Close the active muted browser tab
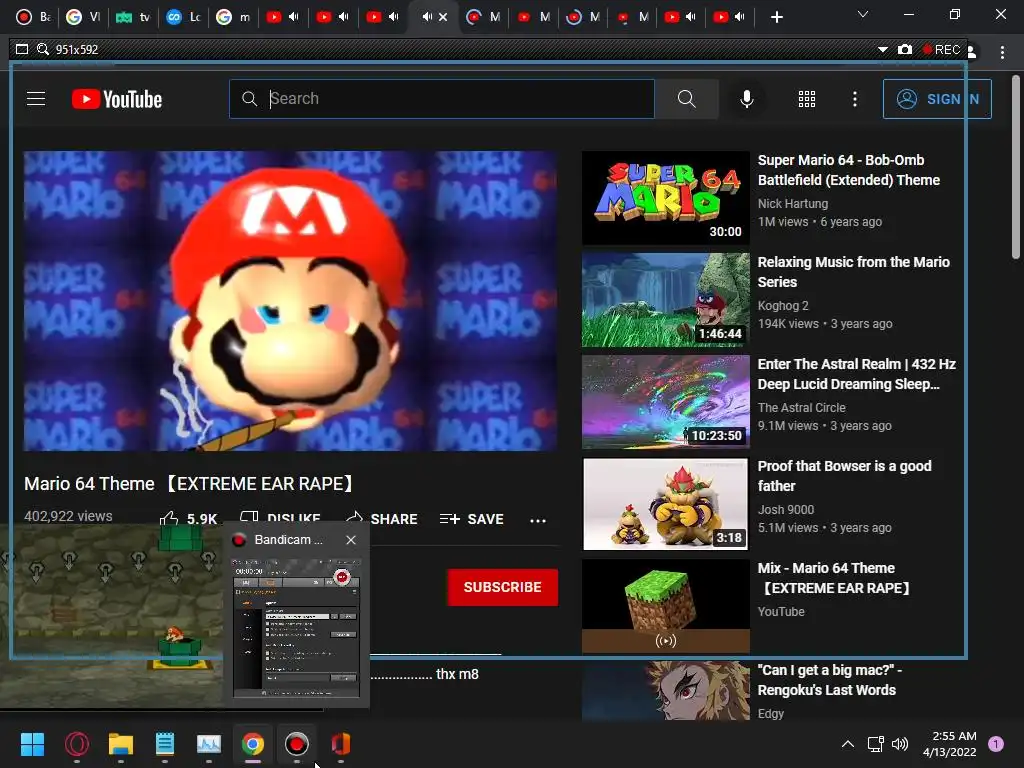Screen dimensions: 1024x768 point(443,17)
